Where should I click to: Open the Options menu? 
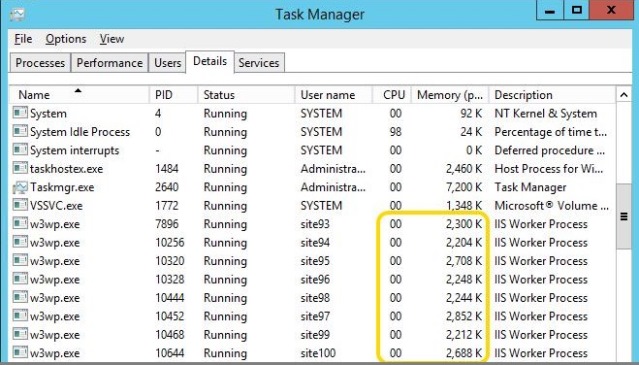pyautogui.click(x=66, y=39)
